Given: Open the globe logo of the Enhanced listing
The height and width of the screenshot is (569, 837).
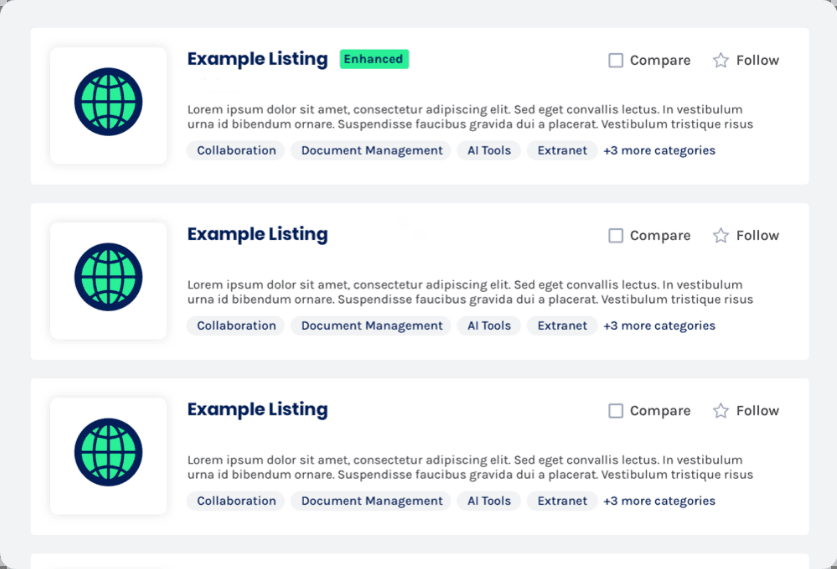Looking at the screenshot, I should tap(108, 102).
